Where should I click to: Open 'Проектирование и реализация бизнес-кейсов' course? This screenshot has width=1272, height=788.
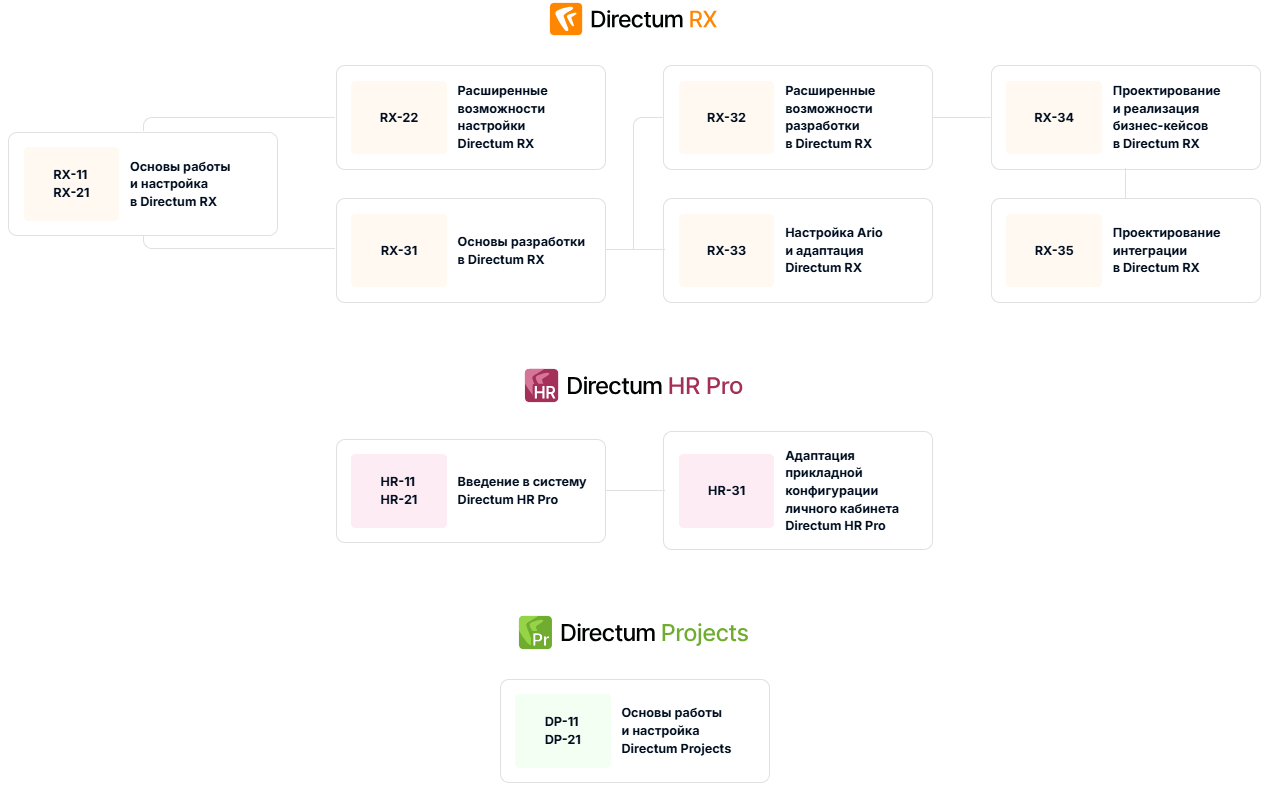[x=1126, y=118]
